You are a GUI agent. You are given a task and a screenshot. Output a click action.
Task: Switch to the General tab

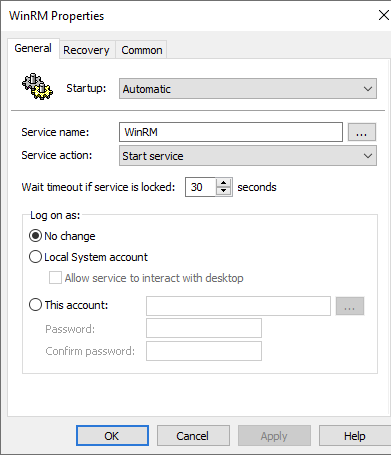[33, 48]
